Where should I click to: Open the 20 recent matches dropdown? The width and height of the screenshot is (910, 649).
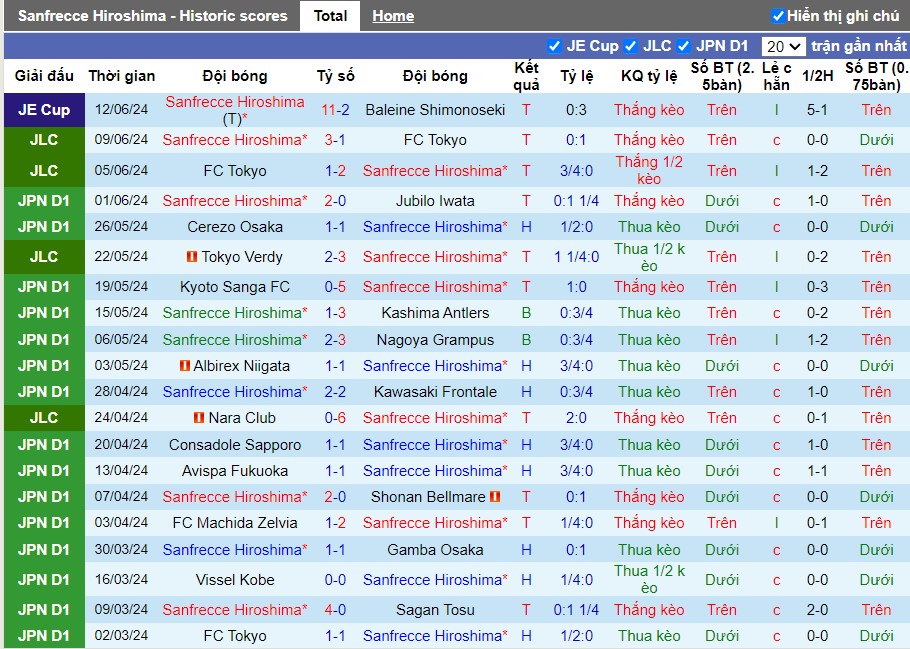pyautogui.click(x=783, y=46)
